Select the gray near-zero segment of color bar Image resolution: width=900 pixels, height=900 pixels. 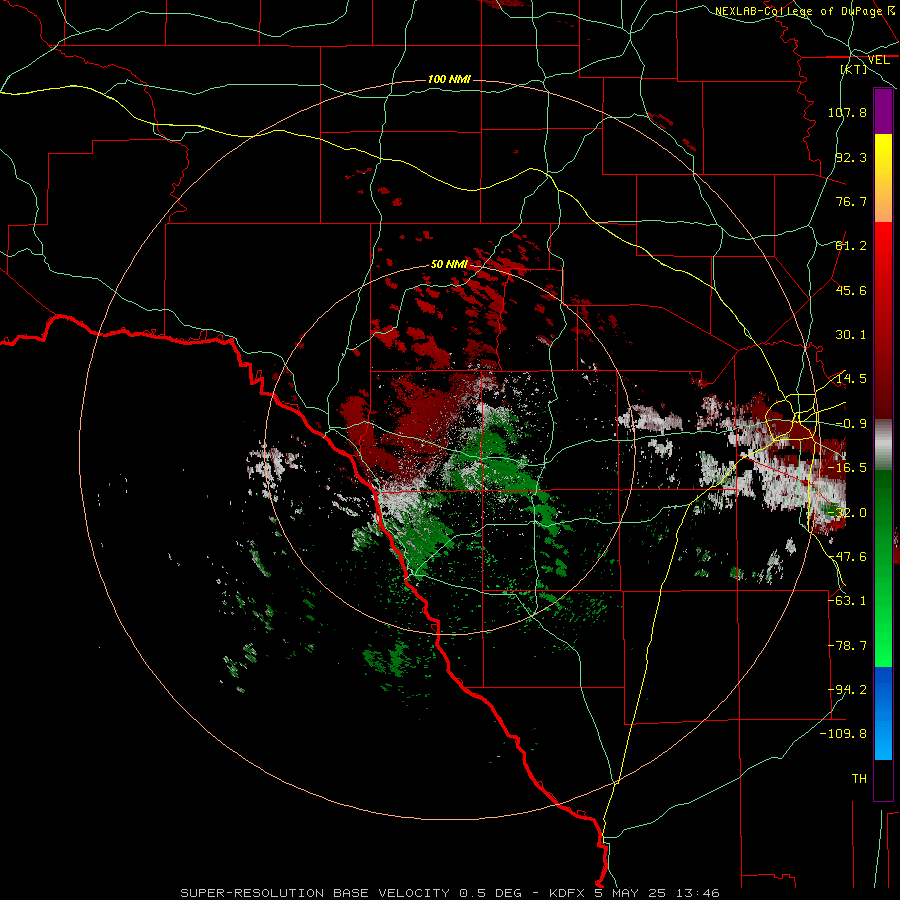tap(883, 445)
